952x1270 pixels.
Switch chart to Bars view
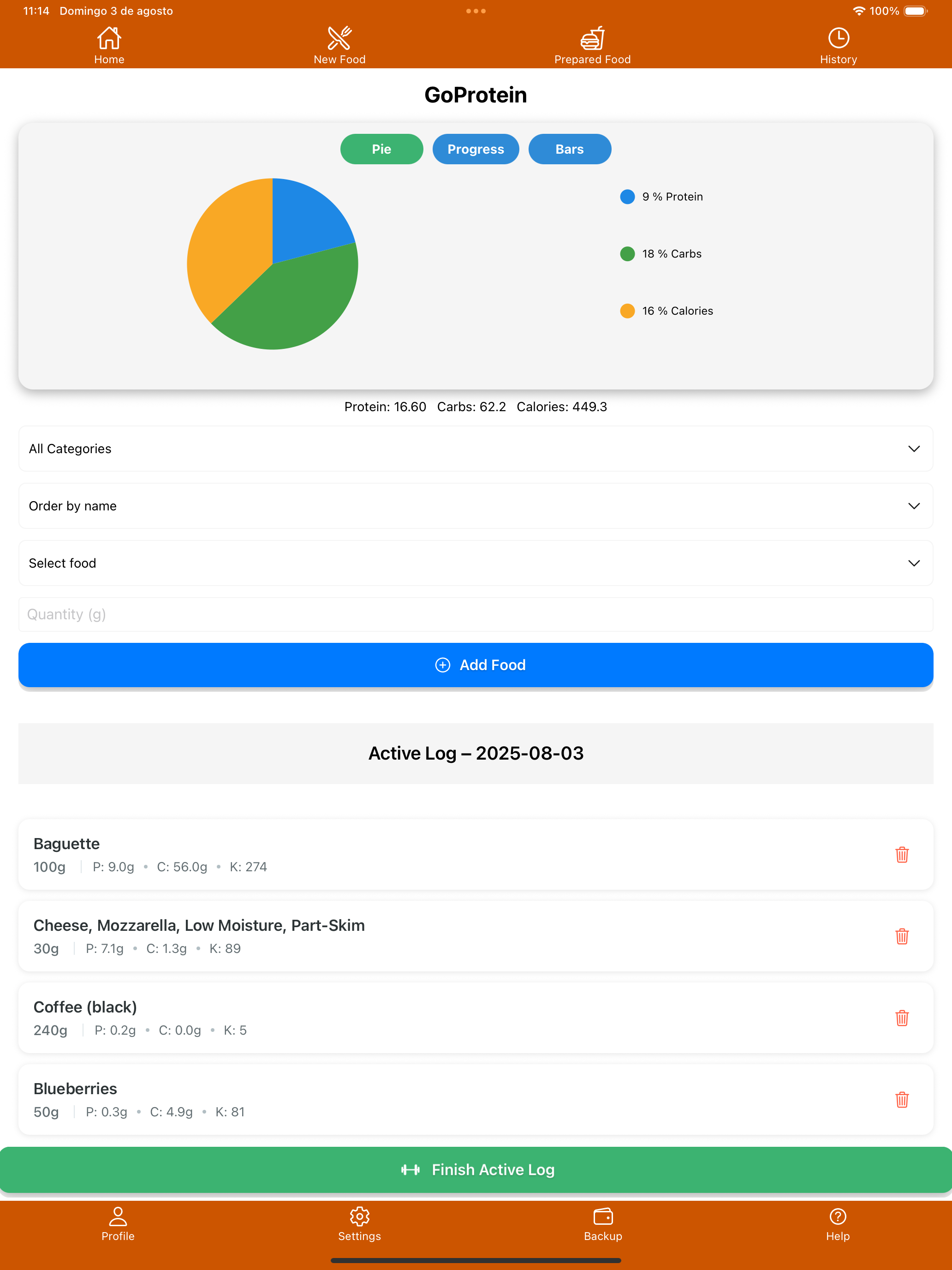569,149
